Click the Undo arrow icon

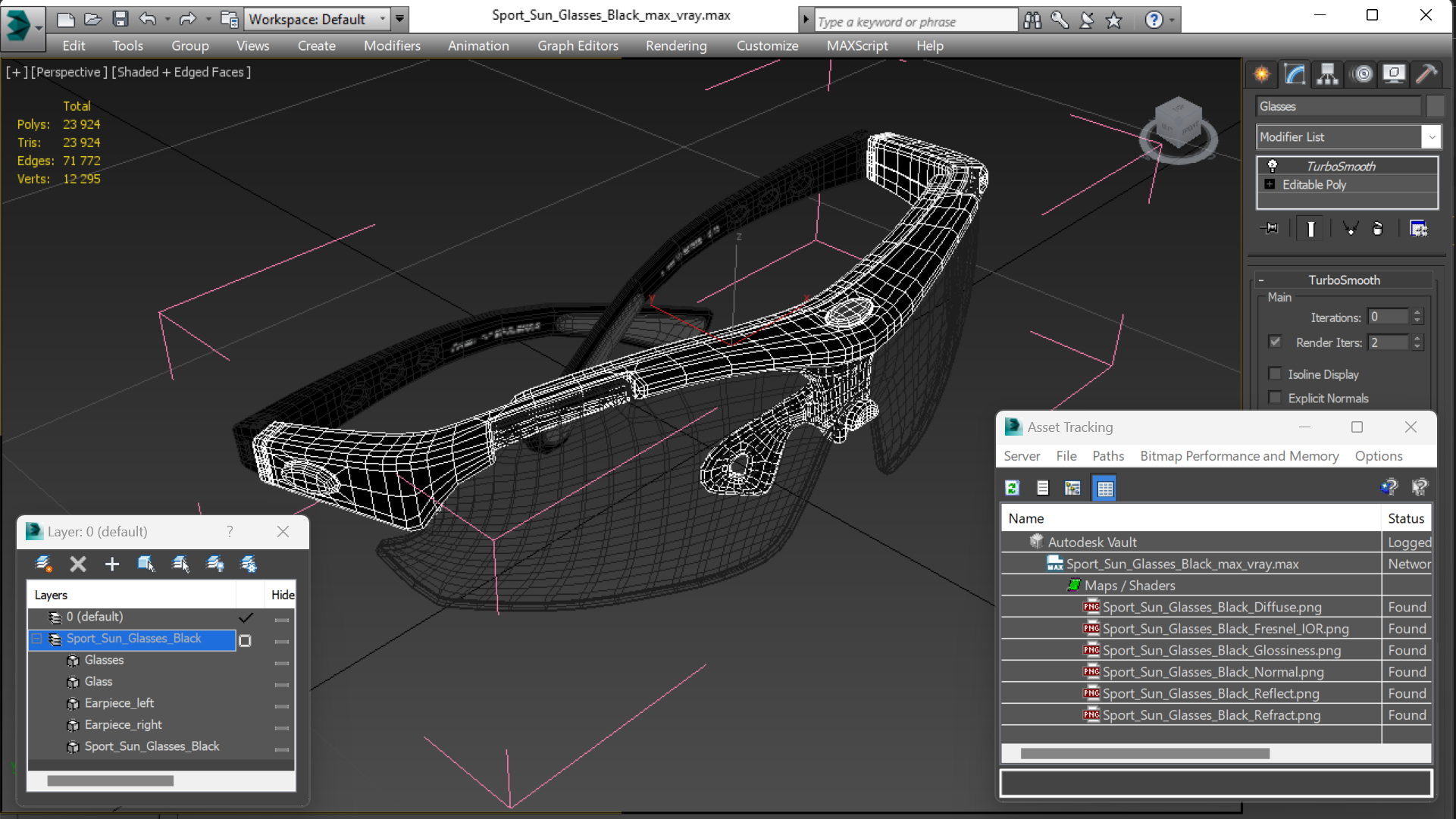(148, 19)
